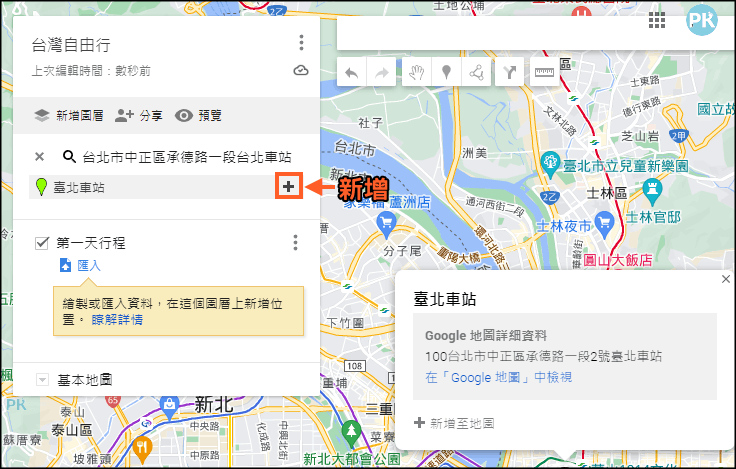Select the ruler measure distance tool
This screenshot has width=736, height=469.
point(544,72)
